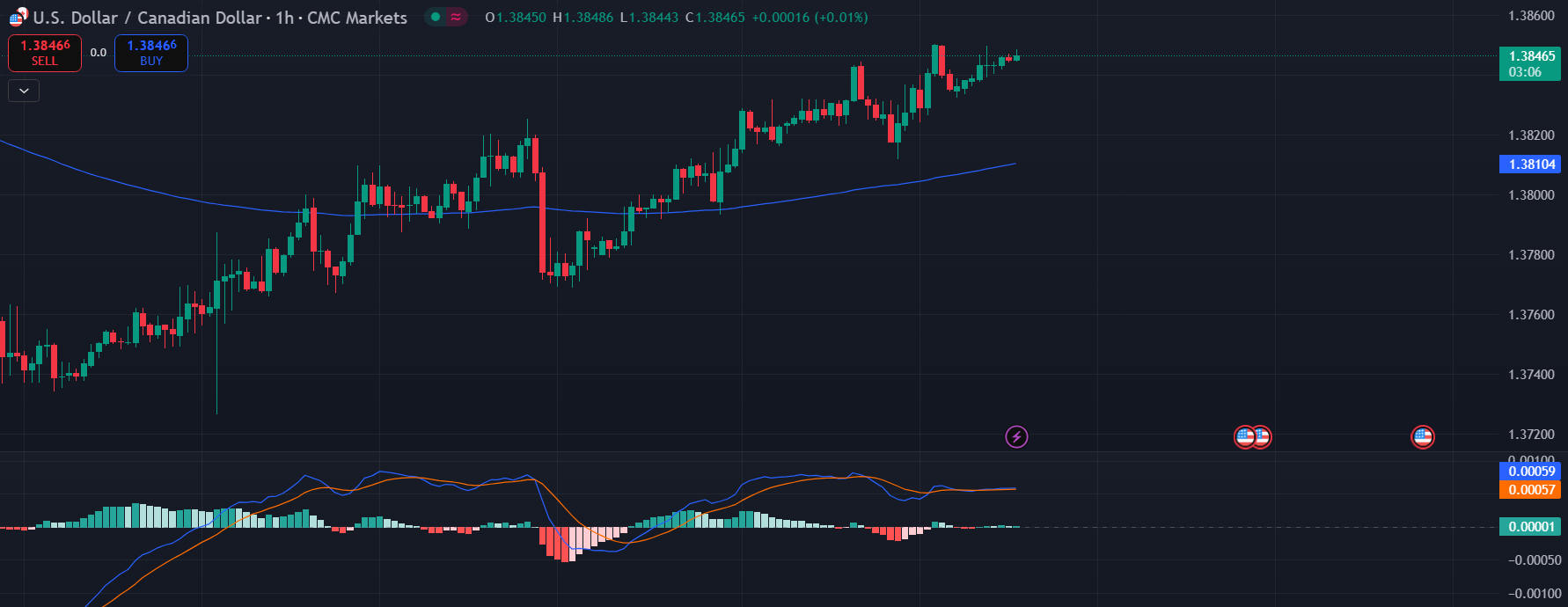Image resolution: width=1568 pixels, height=607 pixels.
Task: Click the green histogram value label 0.00001
Action: 1530,527
